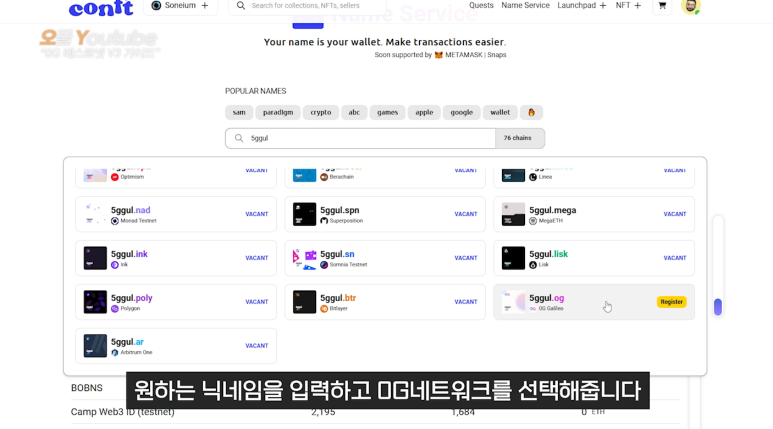Open the Soneium network dropdown
This screenshot has width=773, height=429.
pos(180,6)
